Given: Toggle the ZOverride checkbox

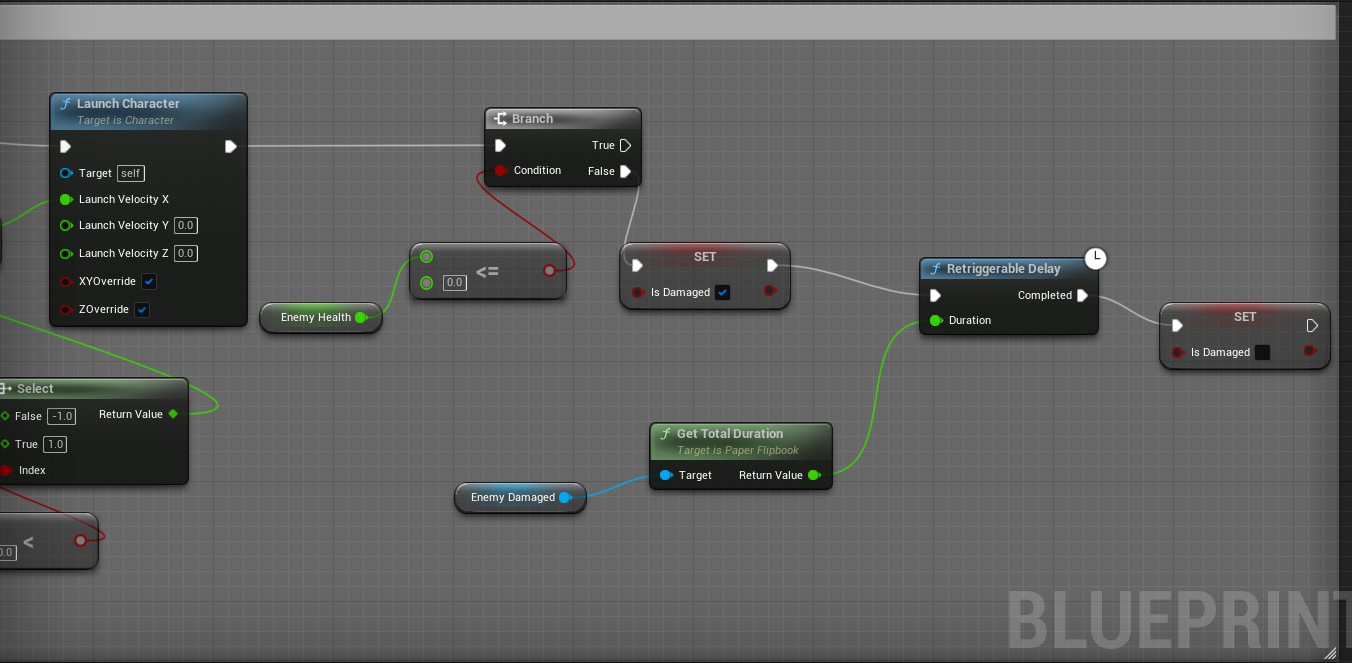Looking at the screenshot, I should click(142, 310).
